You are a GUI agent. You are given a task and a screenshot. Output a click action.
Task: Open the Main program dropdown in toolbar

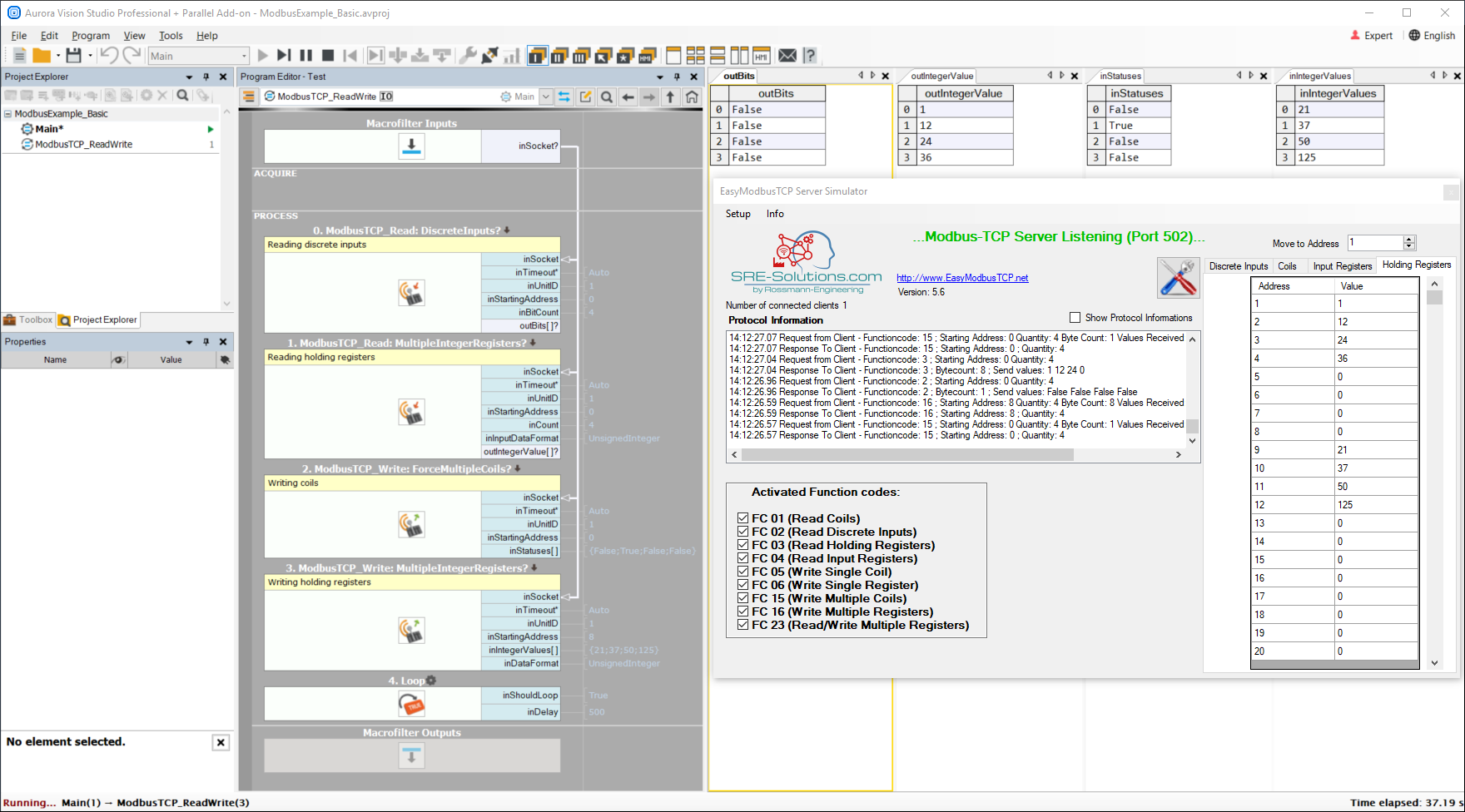244,56
